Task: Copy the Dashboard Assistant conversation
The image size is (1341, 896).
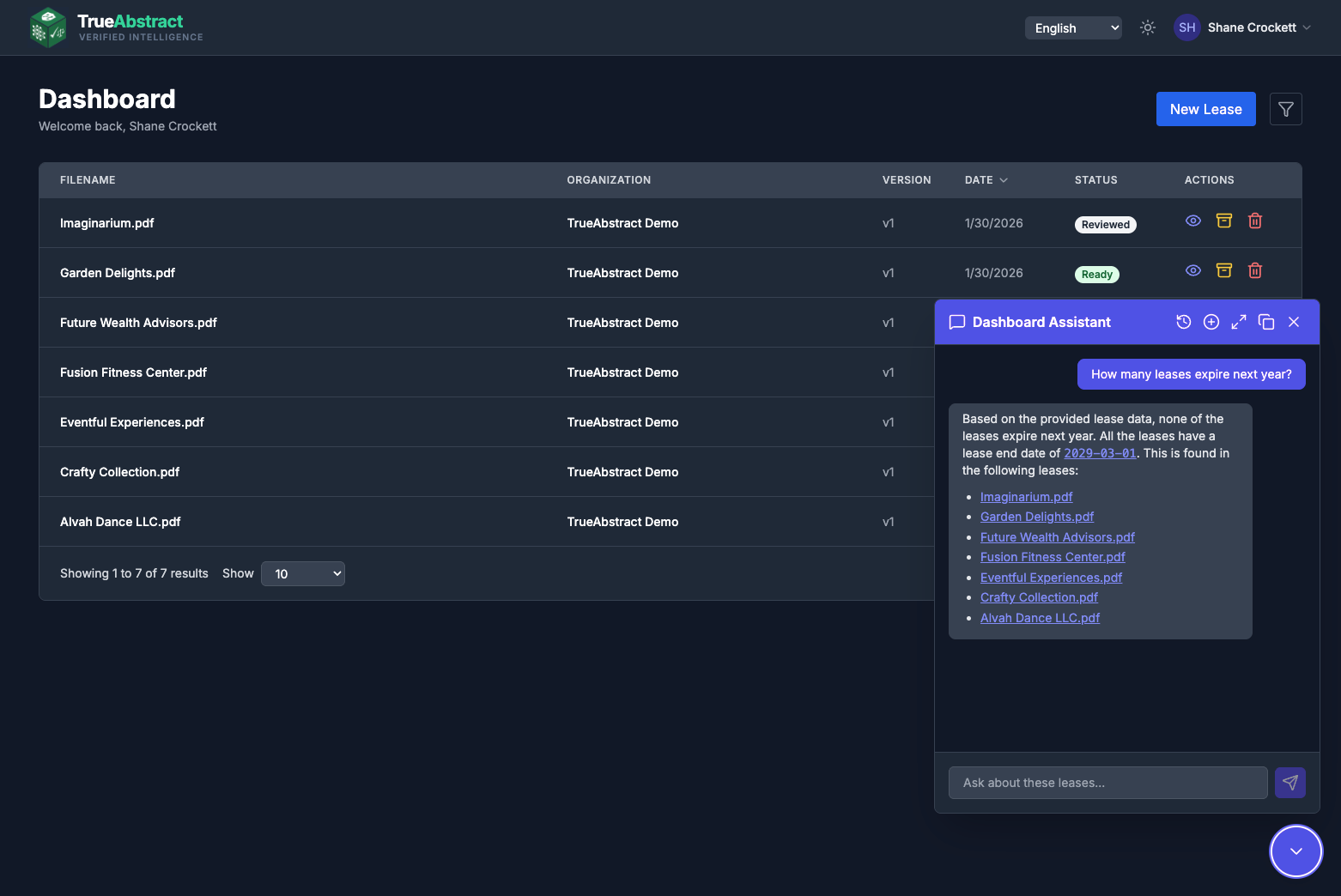Action: point(1266,322)
